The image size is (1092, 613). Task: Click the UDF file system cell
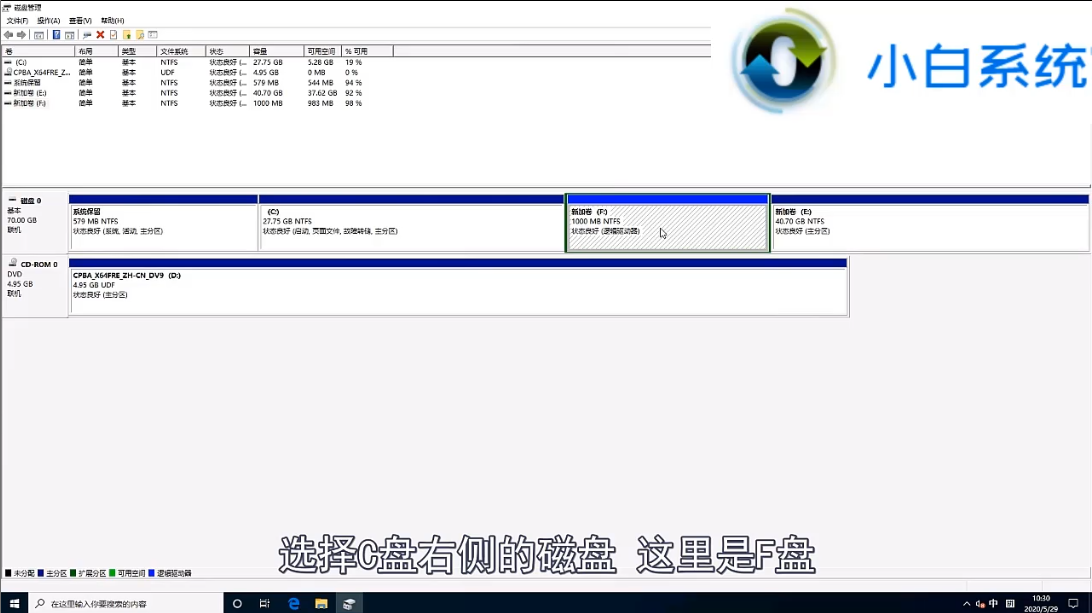tap(167, 72)
